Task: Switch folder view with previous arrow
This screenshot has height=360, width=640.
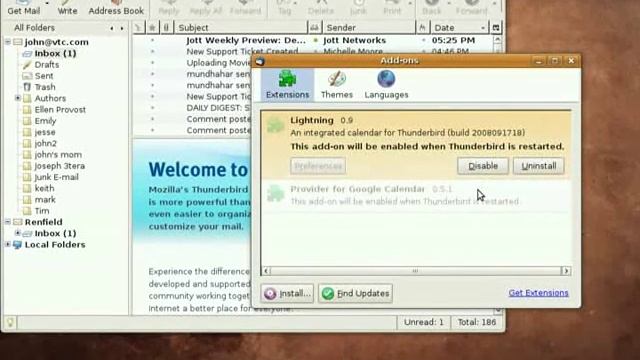Action: tap(112, 28)
